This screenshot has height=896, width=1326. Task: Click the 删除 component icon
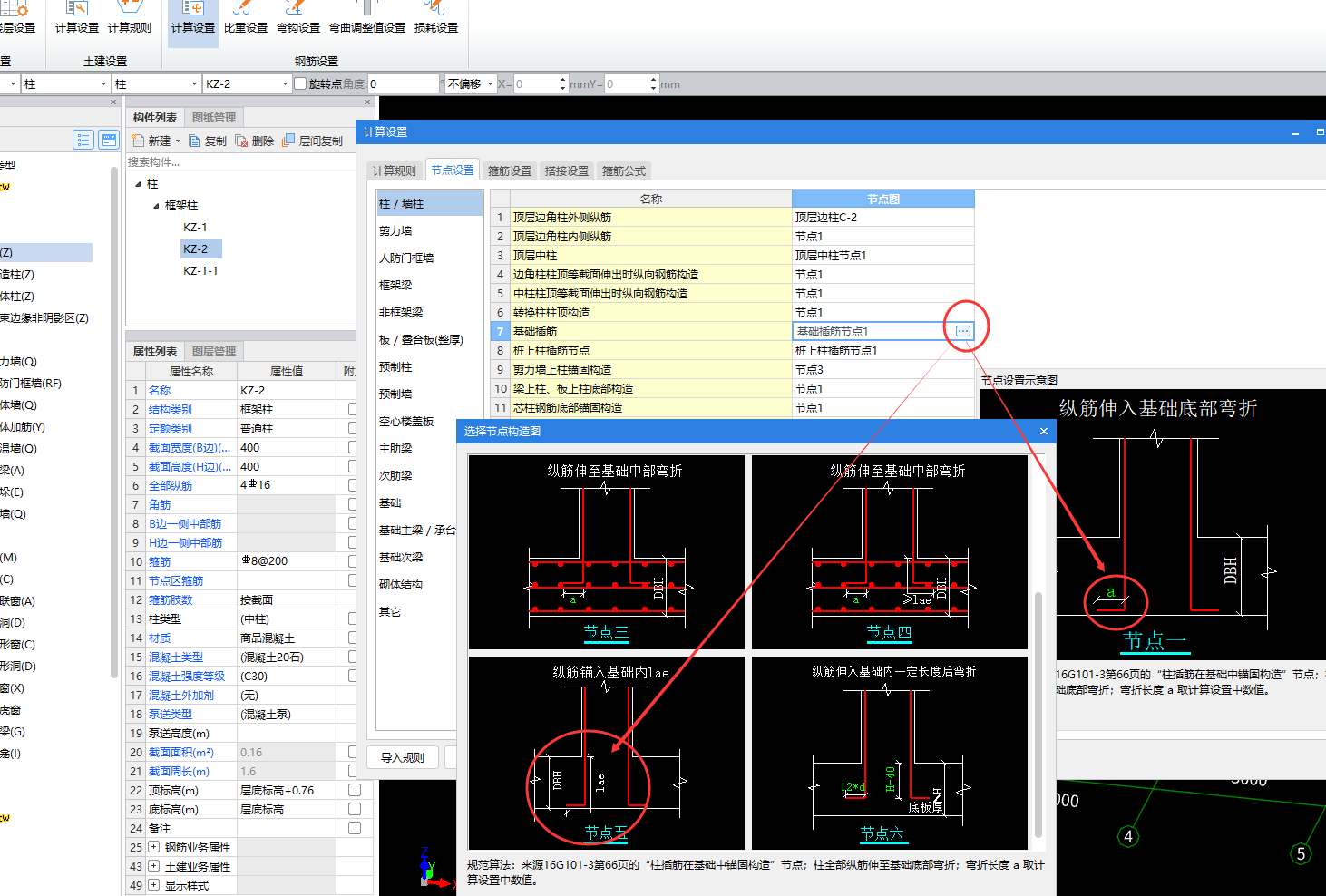tap(242, 141)
